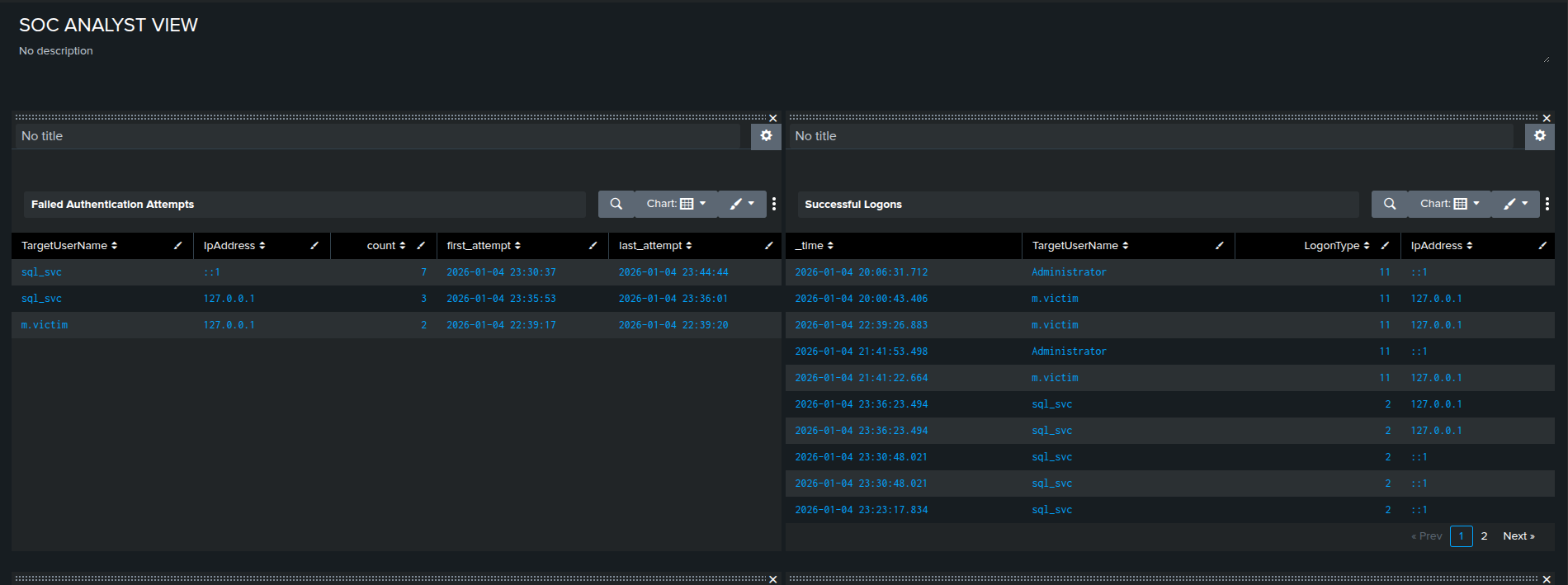Open more options menu for Successful Logons
Image resolution: width=1568 pixels, height=585 pixels.
[1547, 204]
